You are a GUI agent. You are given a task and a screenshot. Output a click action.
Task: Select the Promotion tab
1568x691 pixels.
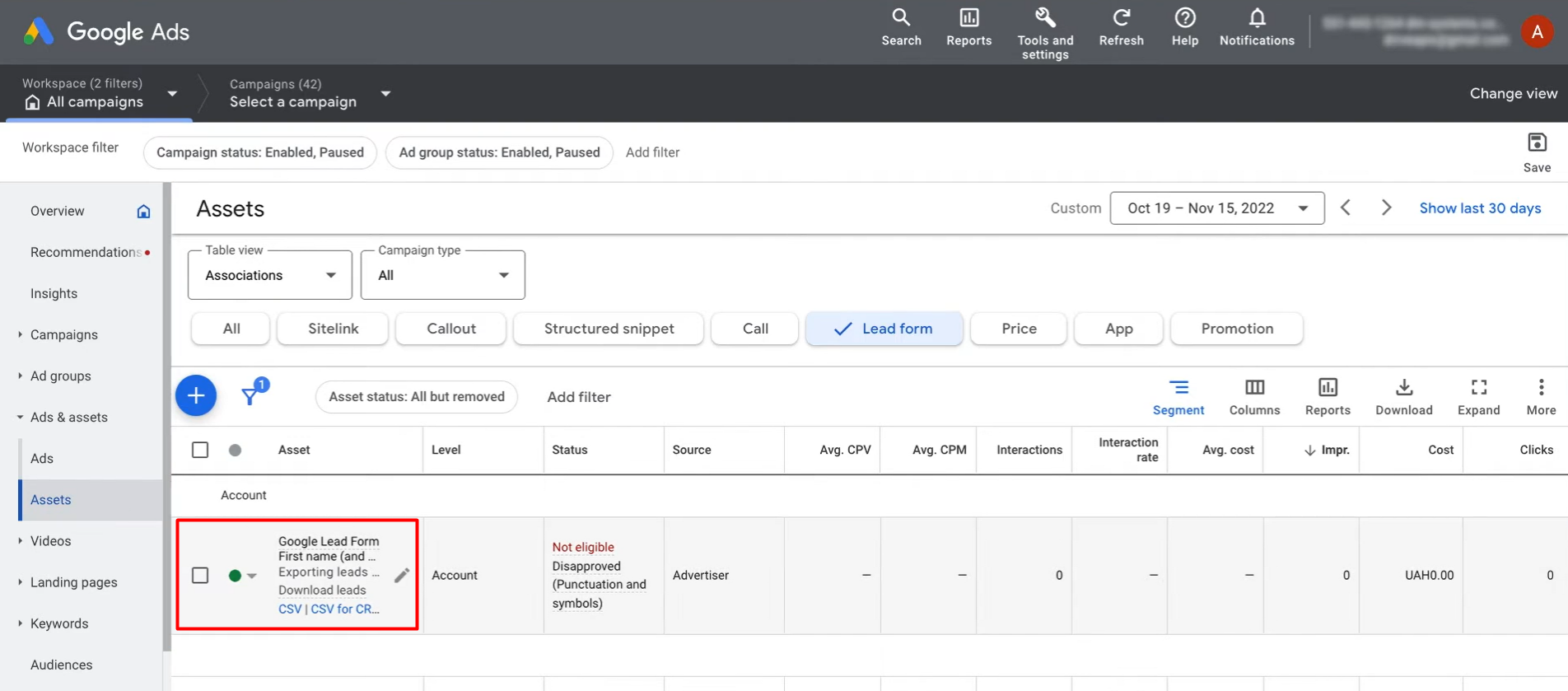pos(1236,329)
